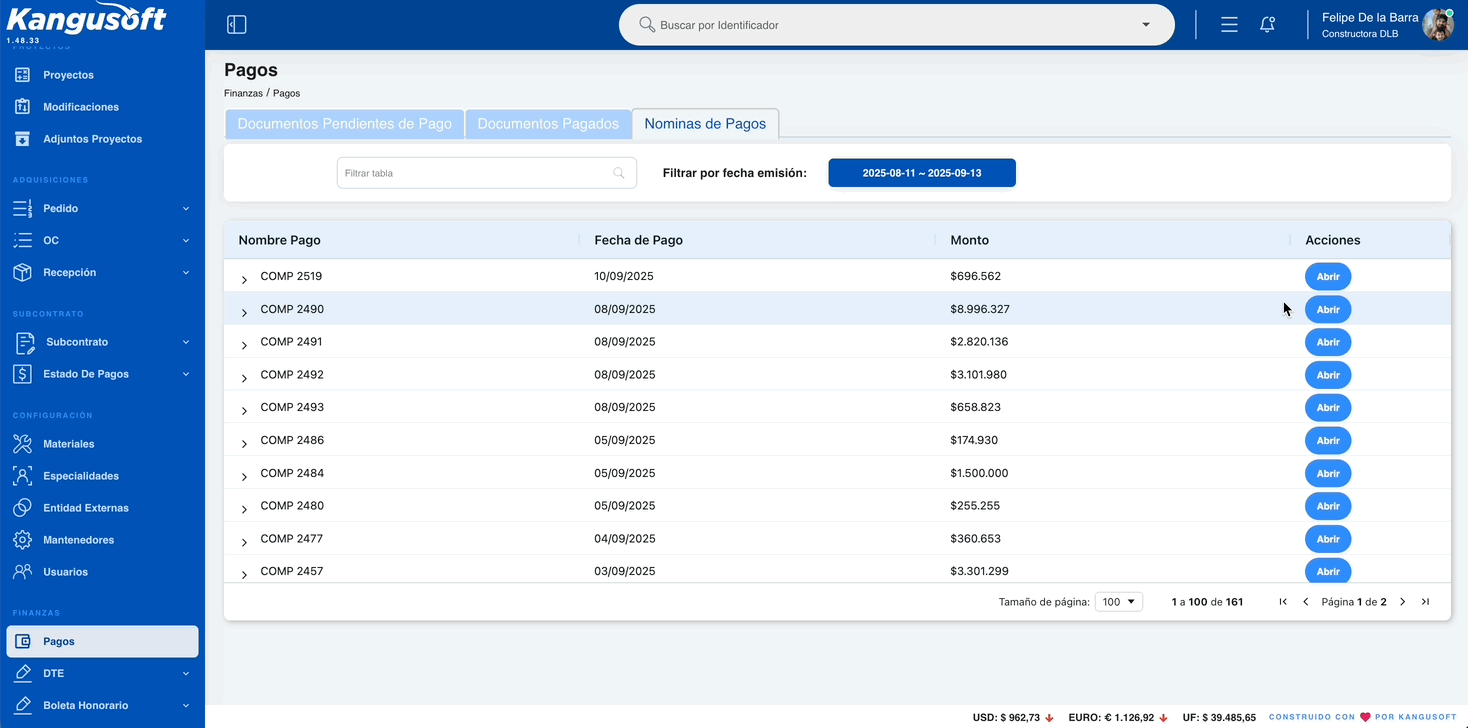1468x728 pixels.
Task: Click the Subcontrato document icon
Action: point(24,342)
